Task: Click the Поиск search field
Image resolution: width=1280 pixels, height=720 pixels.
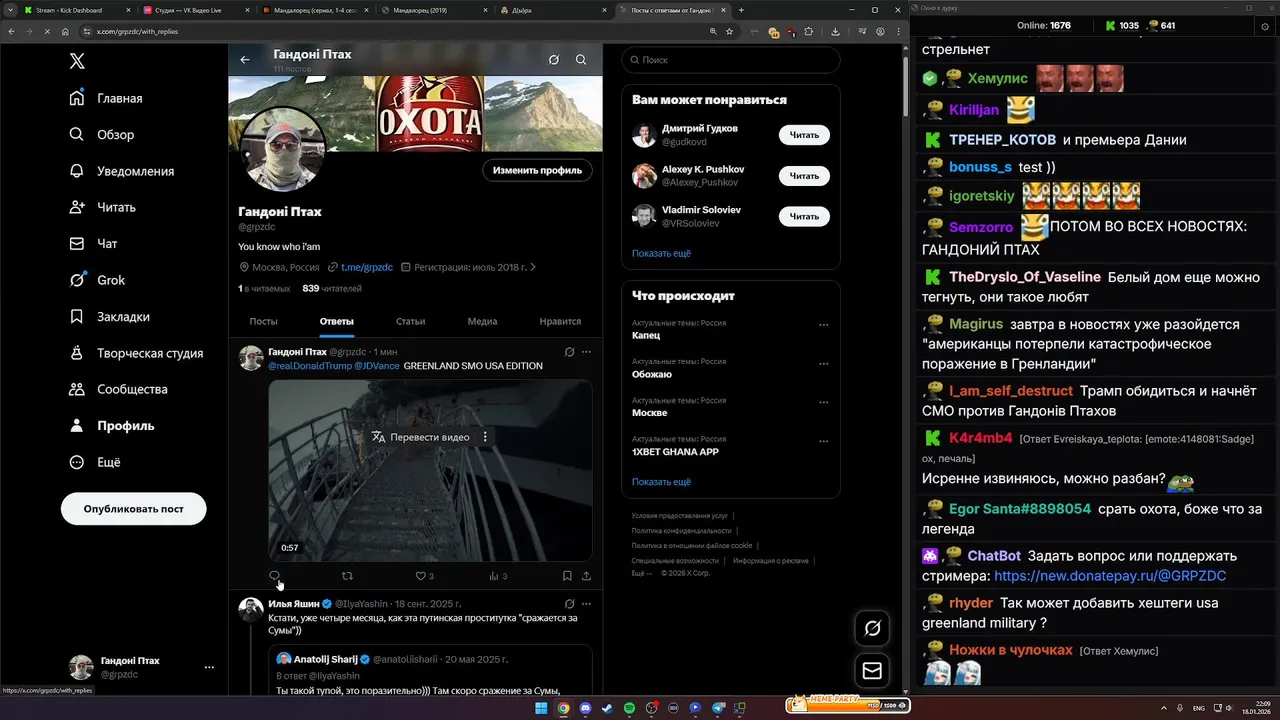Action: pyautogui.click(x=731, y=60)
